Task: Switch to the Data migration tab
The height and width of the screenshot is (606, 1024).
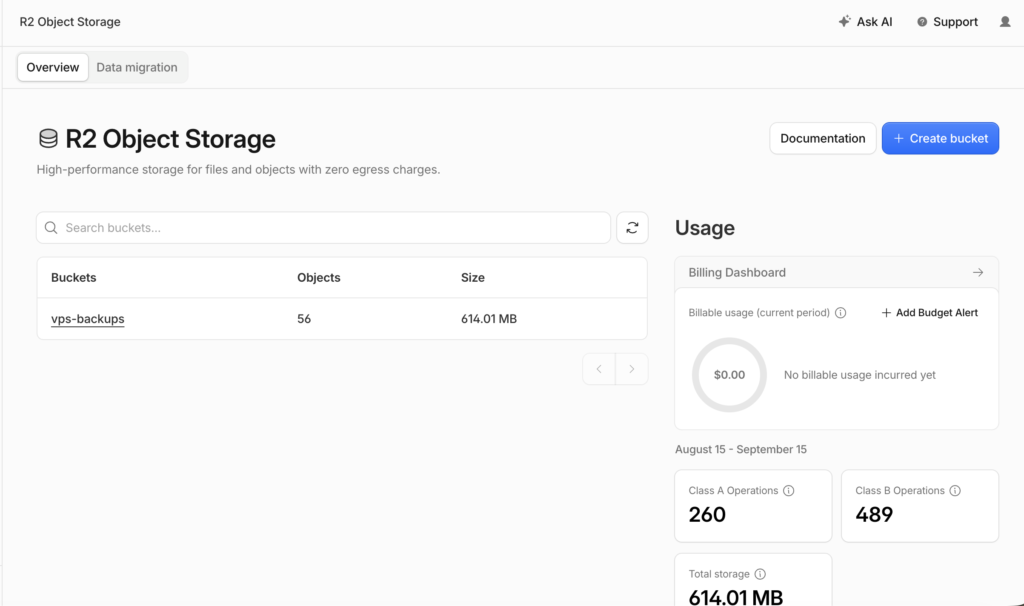Action: tap(137, 67)
